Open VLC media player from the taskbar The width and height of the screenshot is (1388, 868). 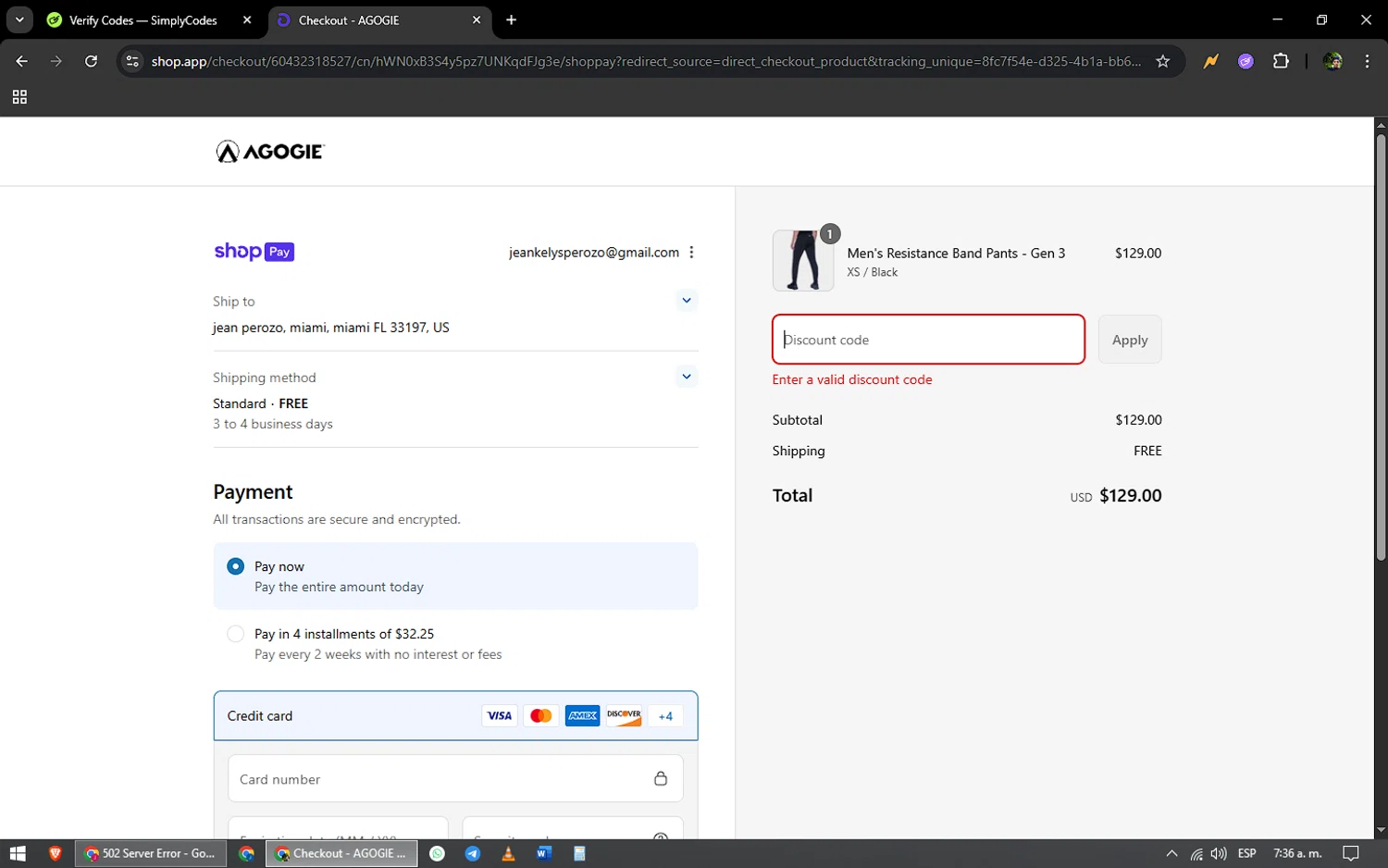pos(508,853)
